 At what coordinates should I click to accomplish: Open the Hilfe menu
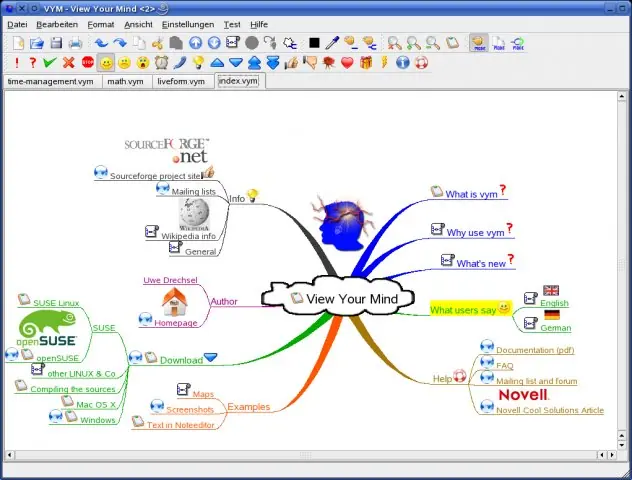pos(259,25)
